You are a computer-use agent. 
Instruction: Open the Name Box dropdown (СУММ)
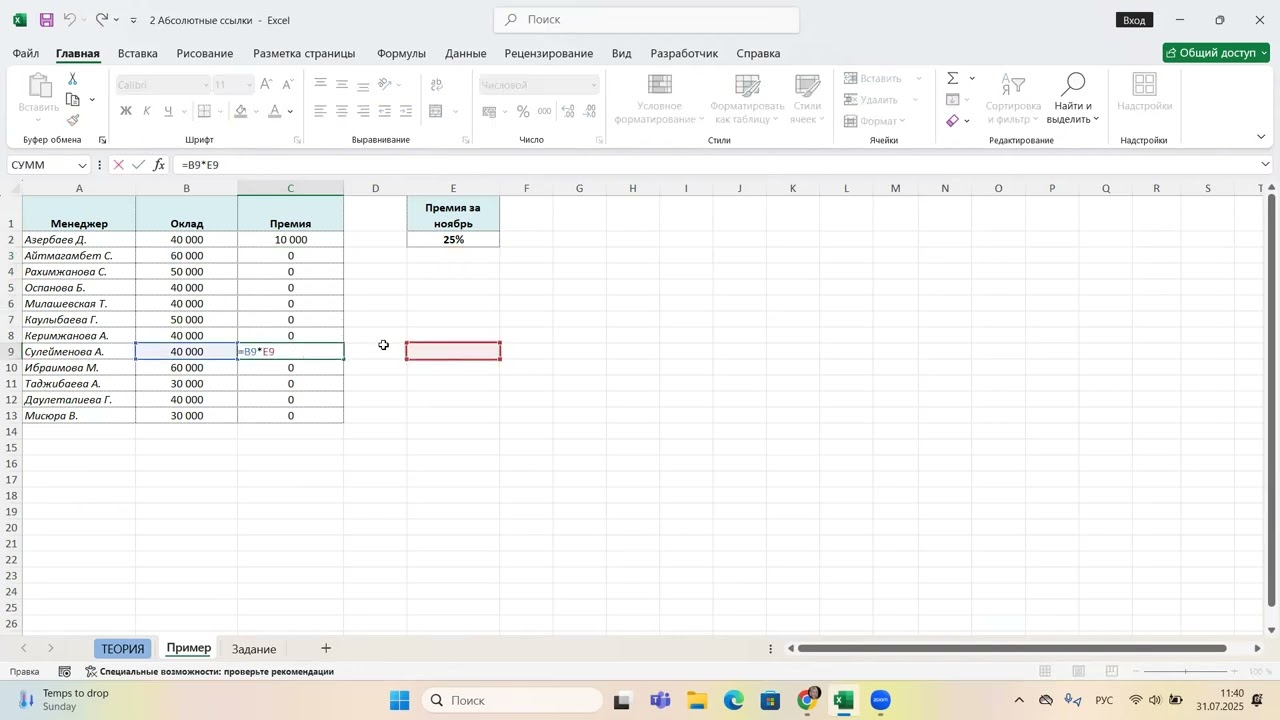click(81, 165)
